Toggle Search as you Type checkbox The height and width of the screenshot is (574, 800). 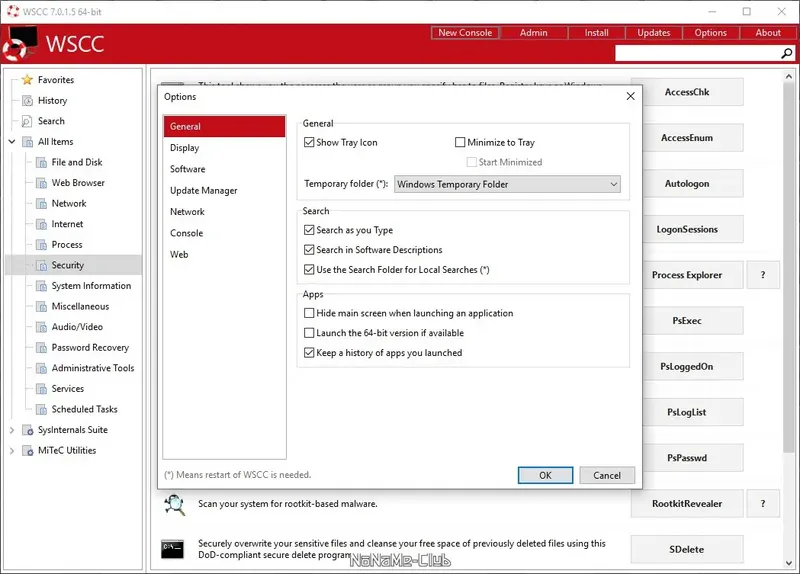pyautogui.click(x=309, y=230)
